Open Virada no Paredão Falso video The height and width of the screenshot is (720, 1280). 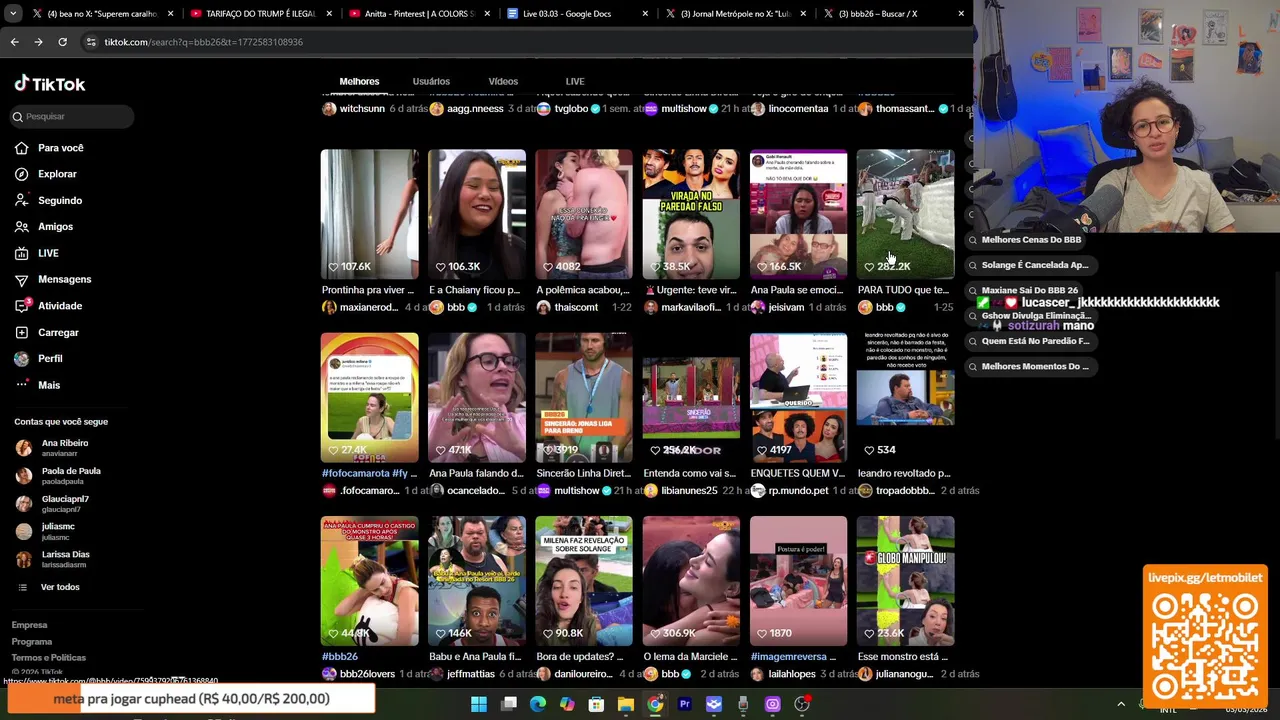pos(691,214)
